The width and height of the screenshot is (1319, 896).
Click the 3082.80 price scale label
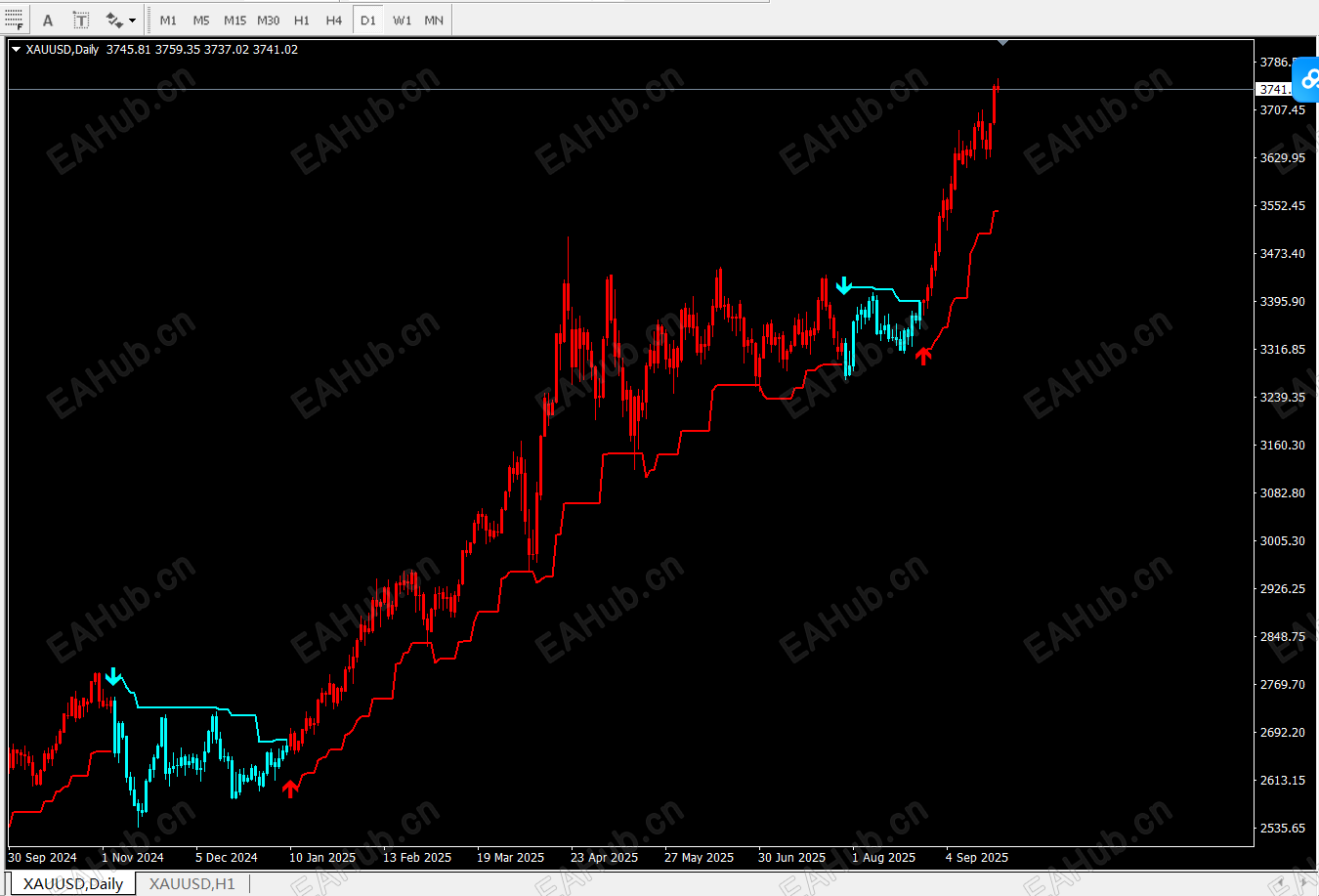click(x=1282, y=492)
